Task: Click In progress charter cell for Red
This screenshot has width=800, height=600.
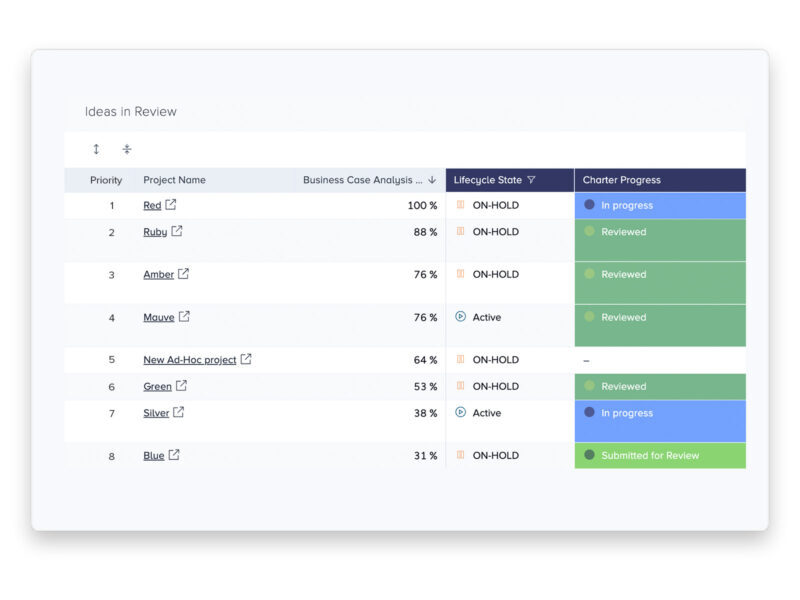Action: coord(659,205)
